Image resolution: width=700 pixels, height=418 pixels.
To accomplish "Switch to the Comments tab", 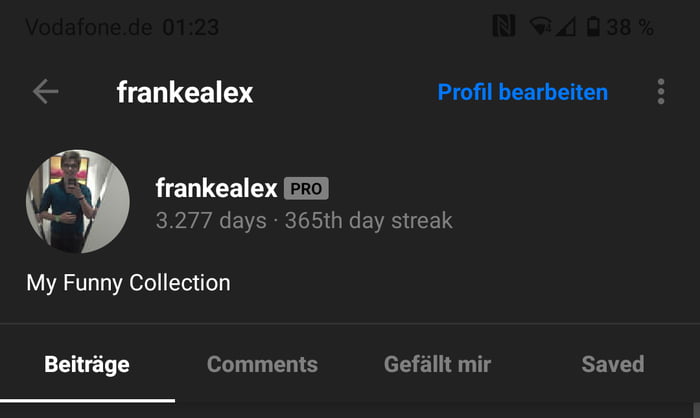I will point(262,364).
